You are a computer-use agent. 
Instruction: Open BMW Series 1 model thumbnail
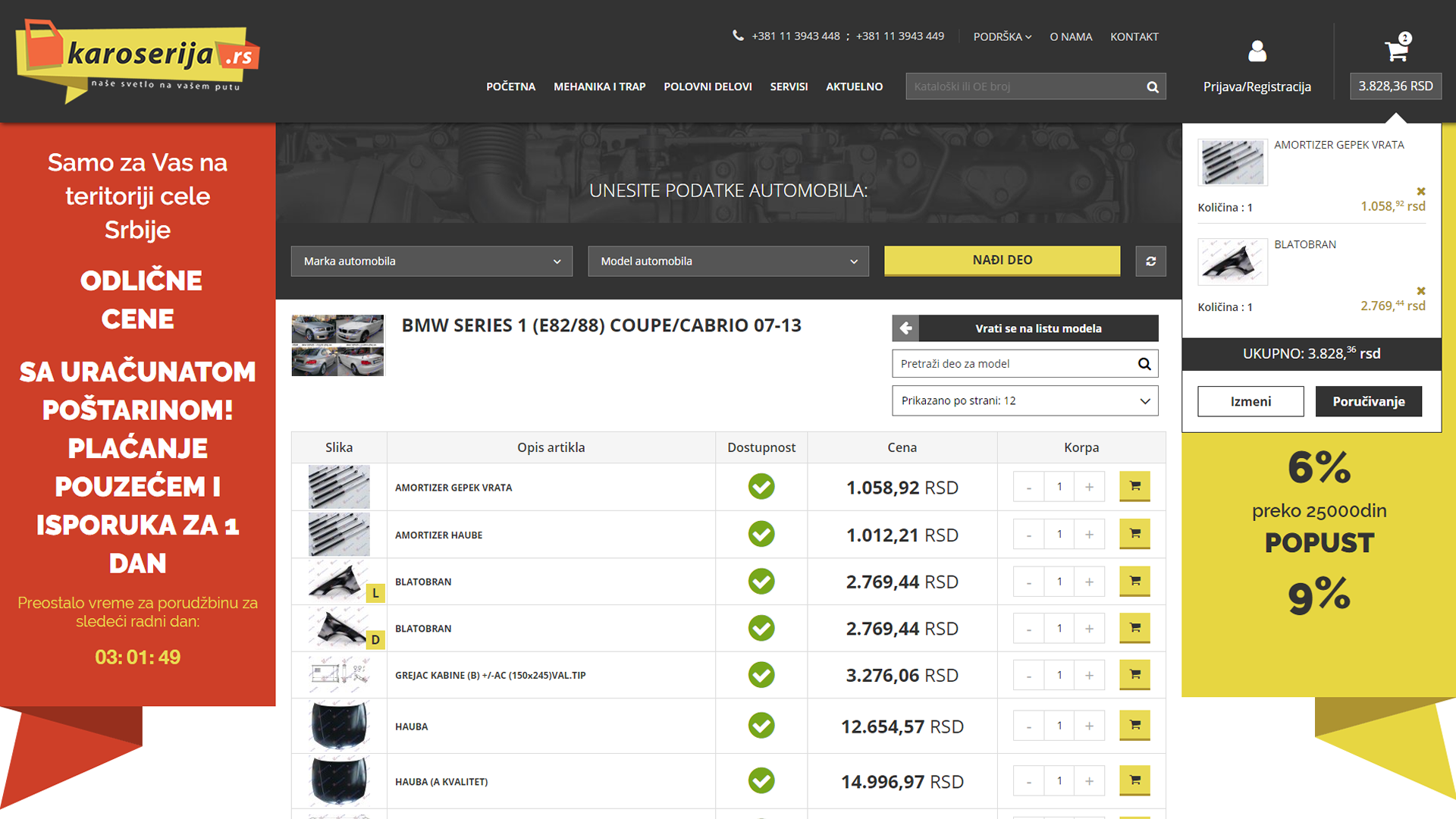337,345
